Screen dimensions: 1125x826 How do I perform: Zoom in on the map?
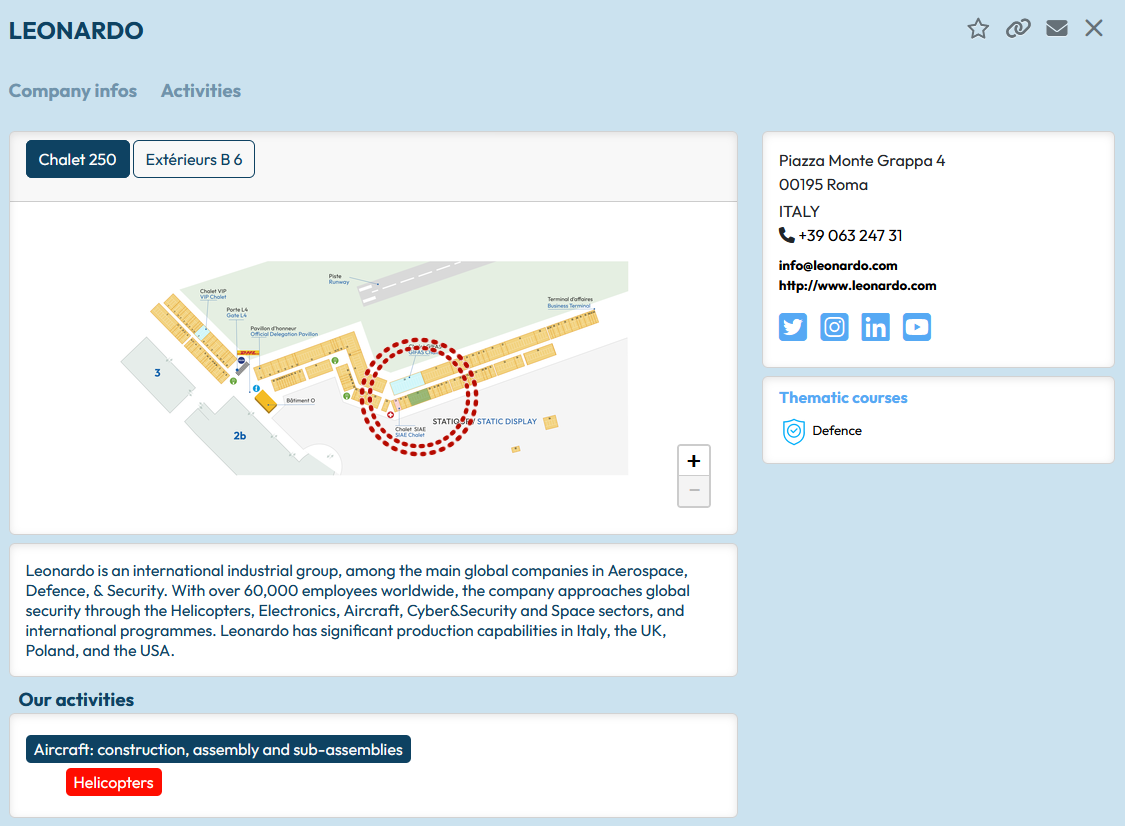[x=694, y=461]
